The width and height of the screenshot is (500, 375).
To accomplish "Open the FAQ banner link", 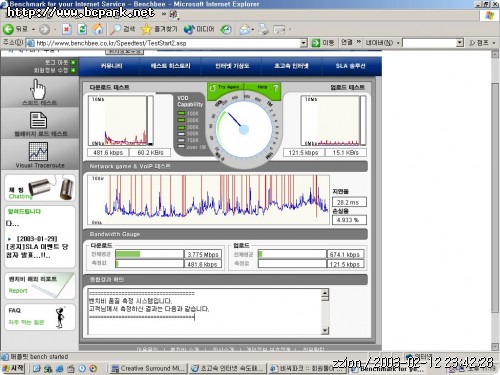I will tap(40, 317).
